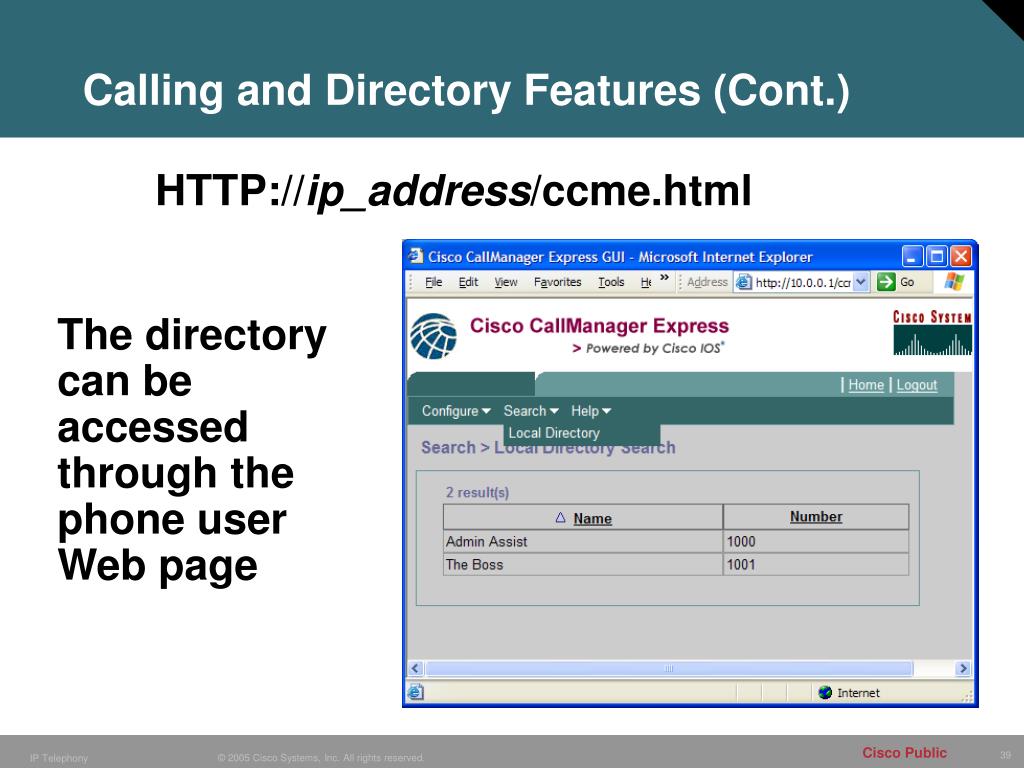Screen dimensions: 1024x768
Task: Follow the Home link
Action: pyautogui.click(x=866, y=385)
